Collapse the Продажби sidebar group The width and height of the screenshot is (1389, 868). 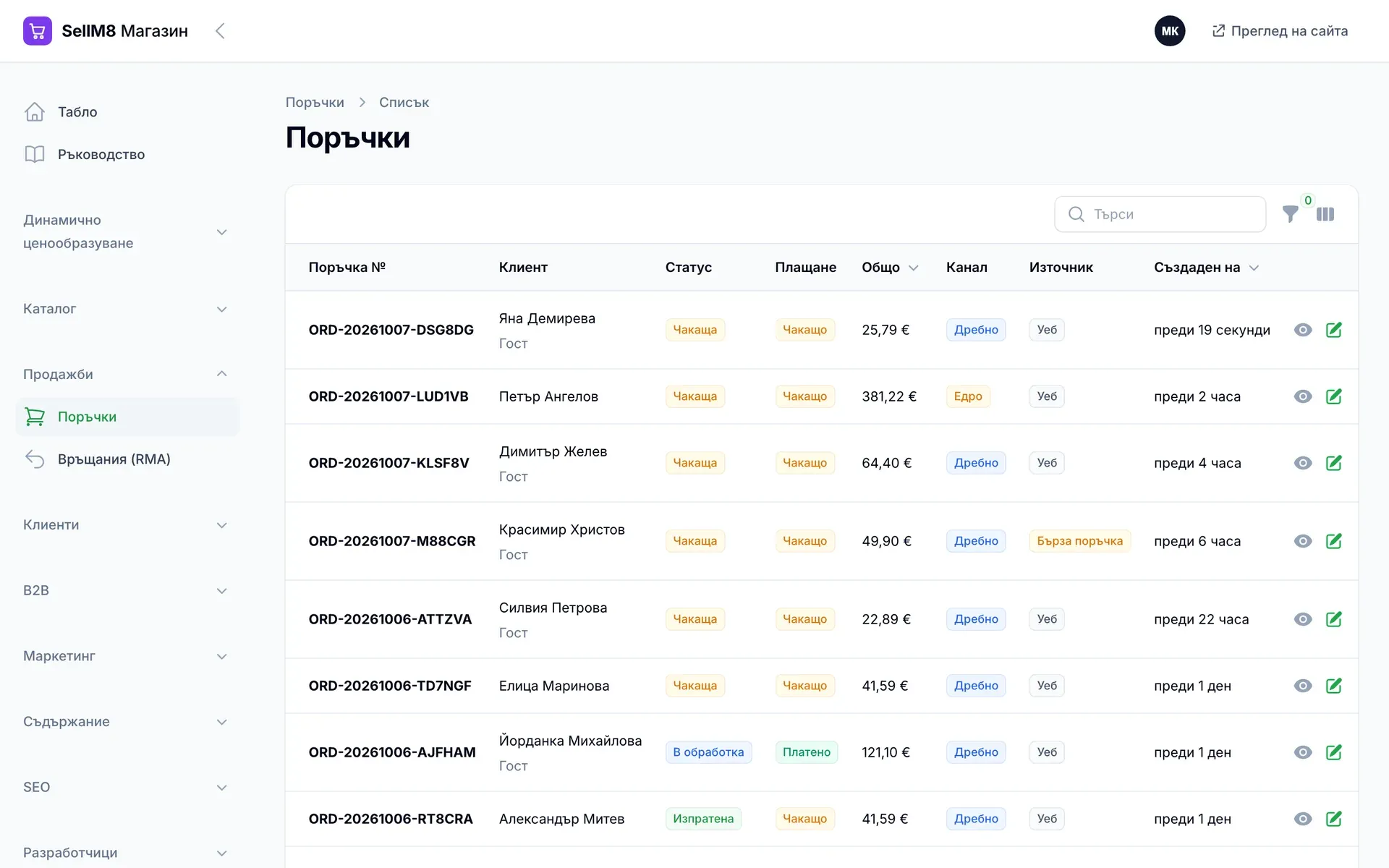tap(127, 374)
